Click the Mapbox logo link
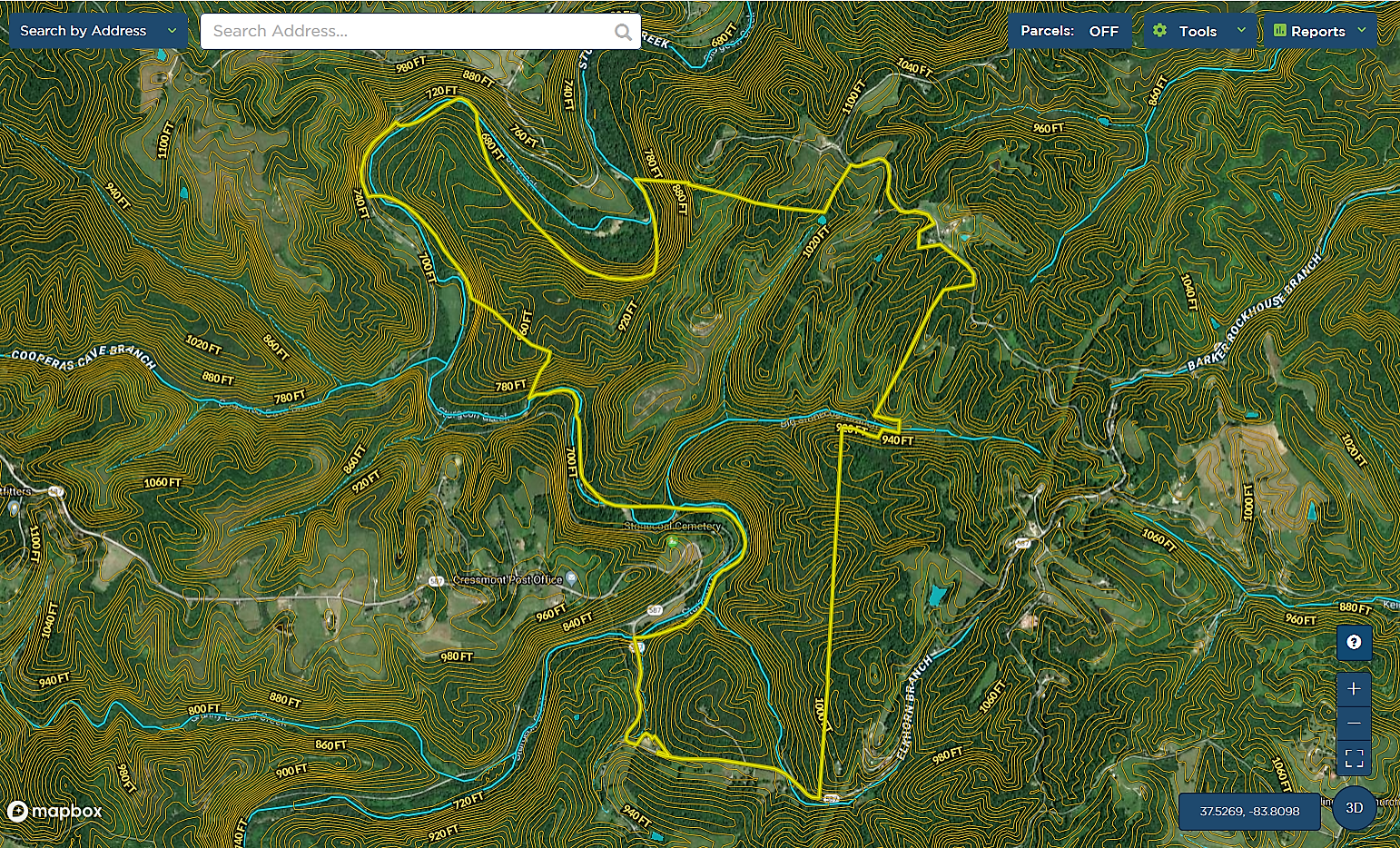The width and height of the screenshot is (1400, 848). (x=54, y=811)
